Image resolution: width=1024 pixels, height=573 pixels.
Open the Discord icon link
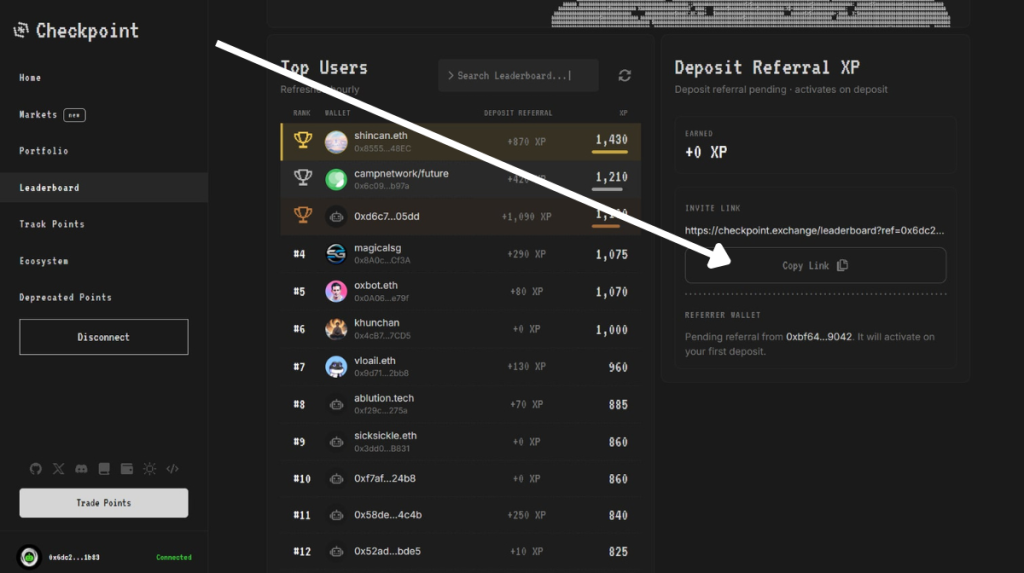pos(81,468)
